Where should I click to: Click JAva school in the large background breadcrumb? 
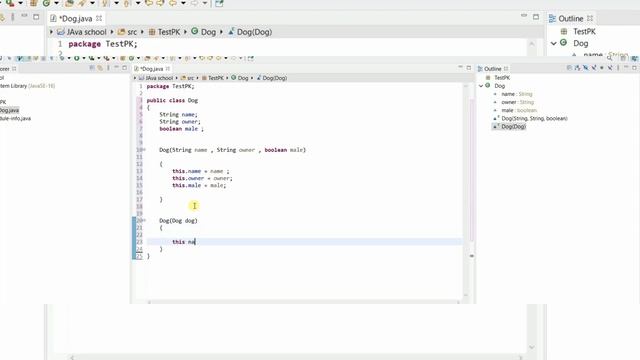click(86, 32)
